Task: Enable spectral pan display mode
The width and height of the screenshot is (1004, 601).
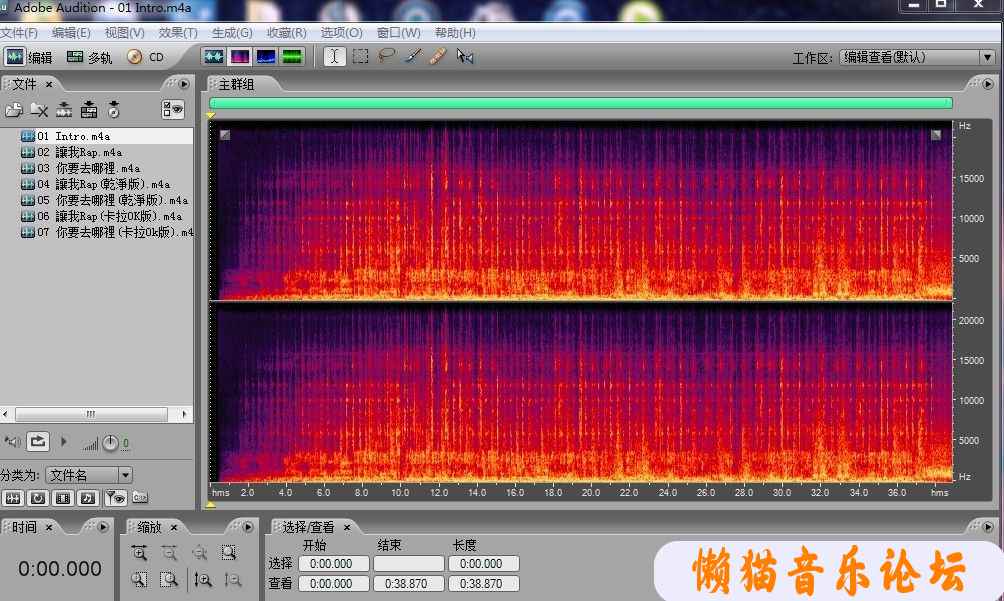Action: (x=266, y=57)
